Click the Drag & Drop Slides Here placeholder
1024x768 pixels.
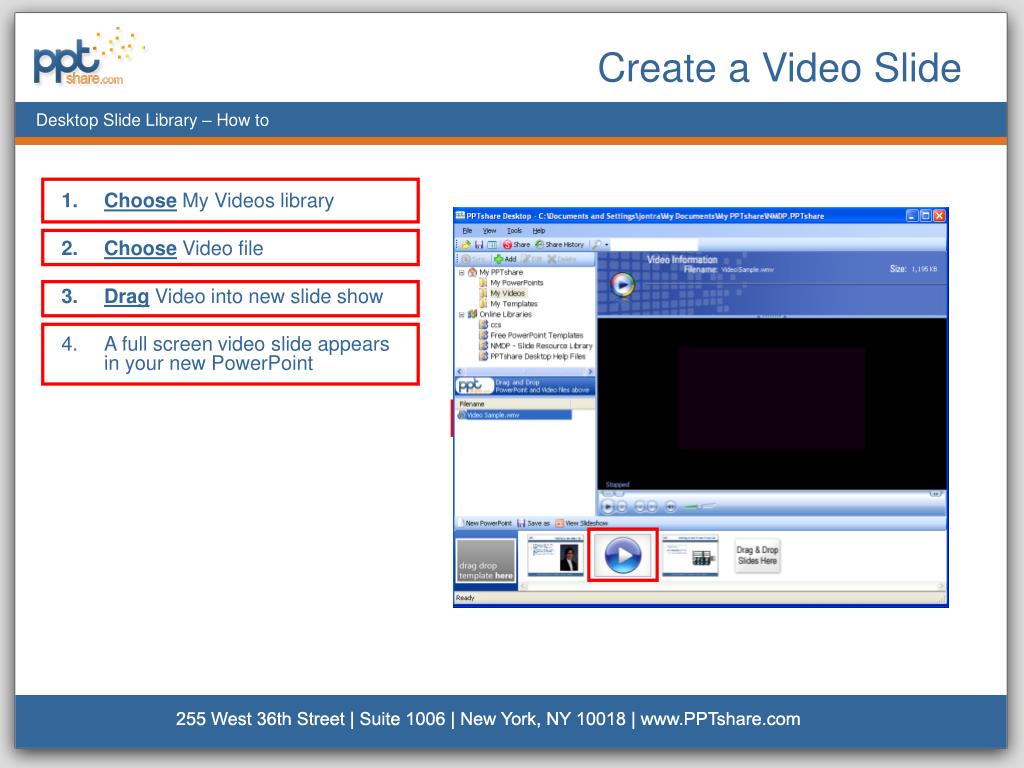pyautogui.click(x=758, y=556)
